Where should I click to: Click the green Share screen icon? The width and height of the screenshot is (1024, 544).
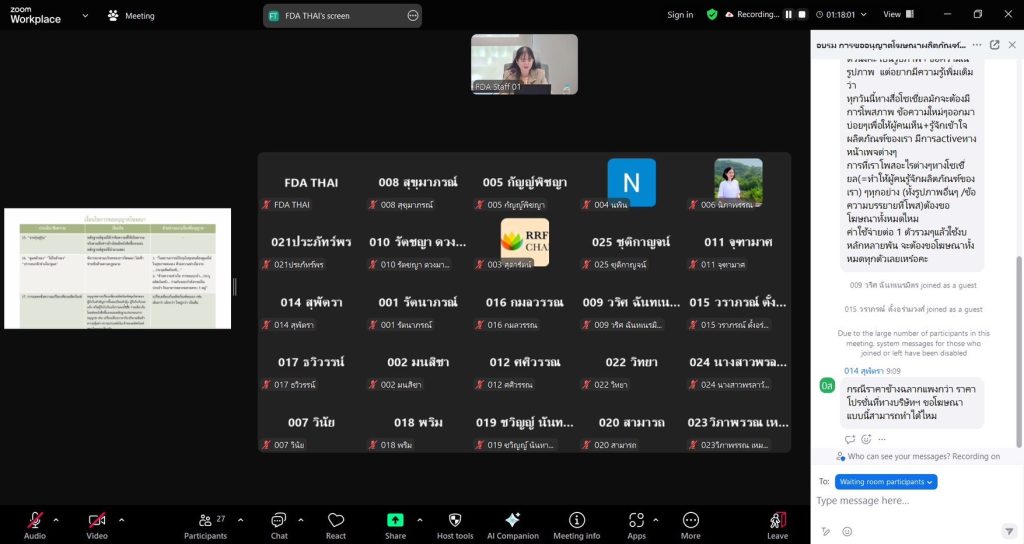point(395,521)
